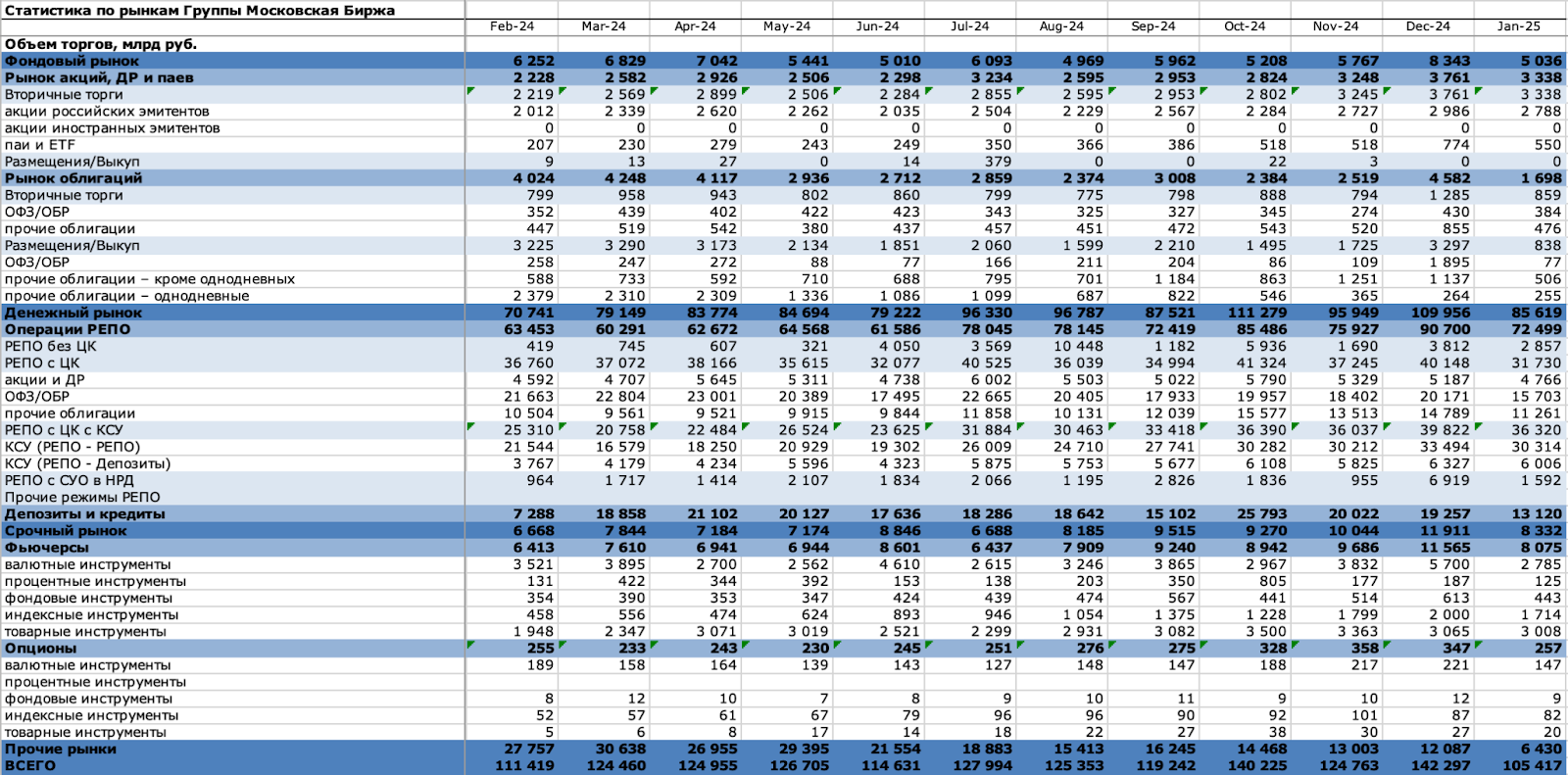Click Депозиты и кредиты Oct-24 value 25 793
The width and height of the screenshot is (1568, 775).
[1261, 514]
